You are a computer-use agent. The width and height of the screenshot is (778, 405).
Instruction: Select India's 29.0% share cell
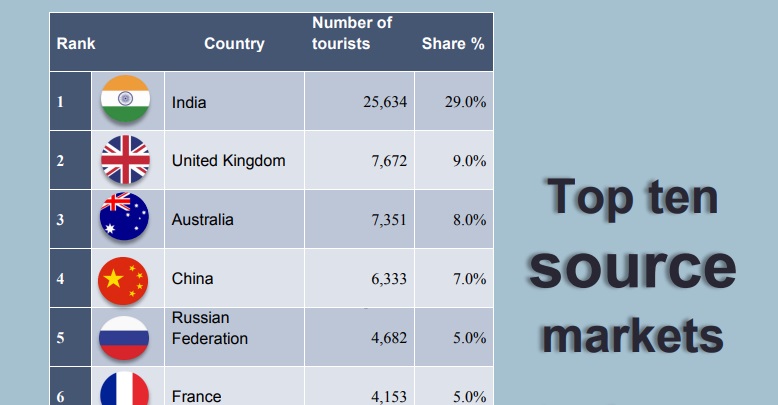(464, 101)
